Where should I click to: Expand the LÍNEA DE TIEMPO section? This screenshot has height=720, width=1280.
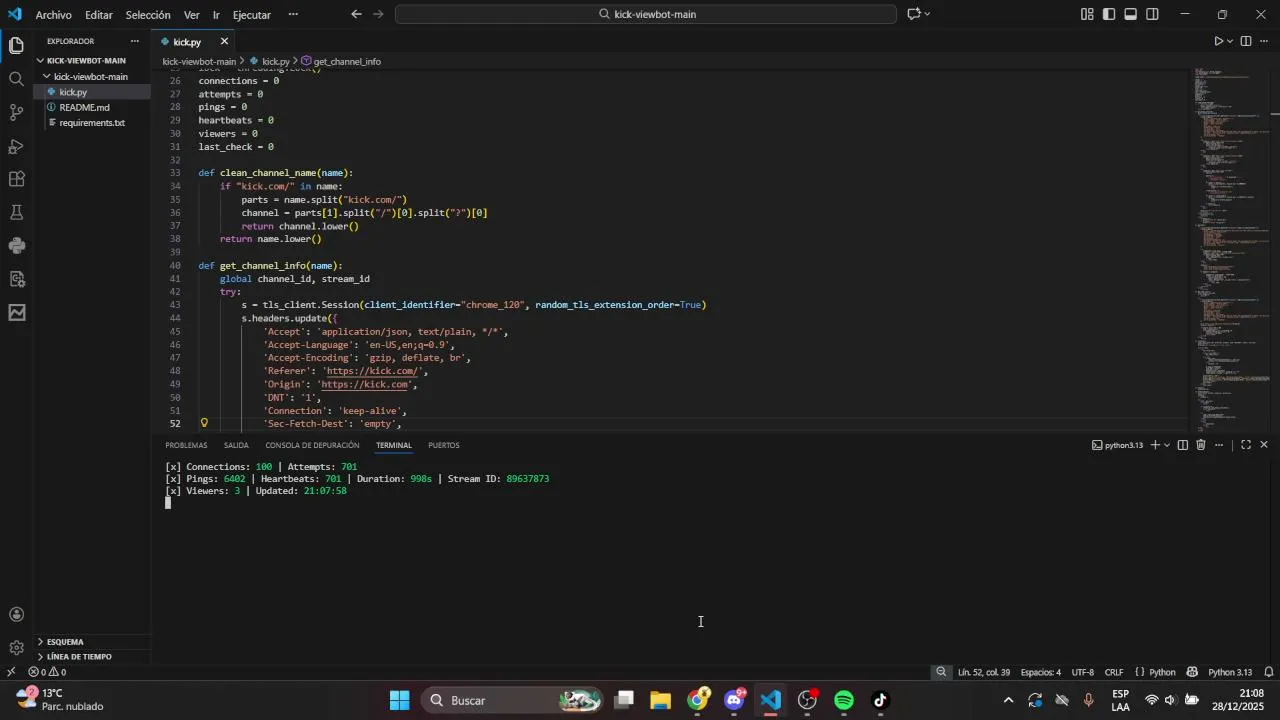tap(92, 657)
